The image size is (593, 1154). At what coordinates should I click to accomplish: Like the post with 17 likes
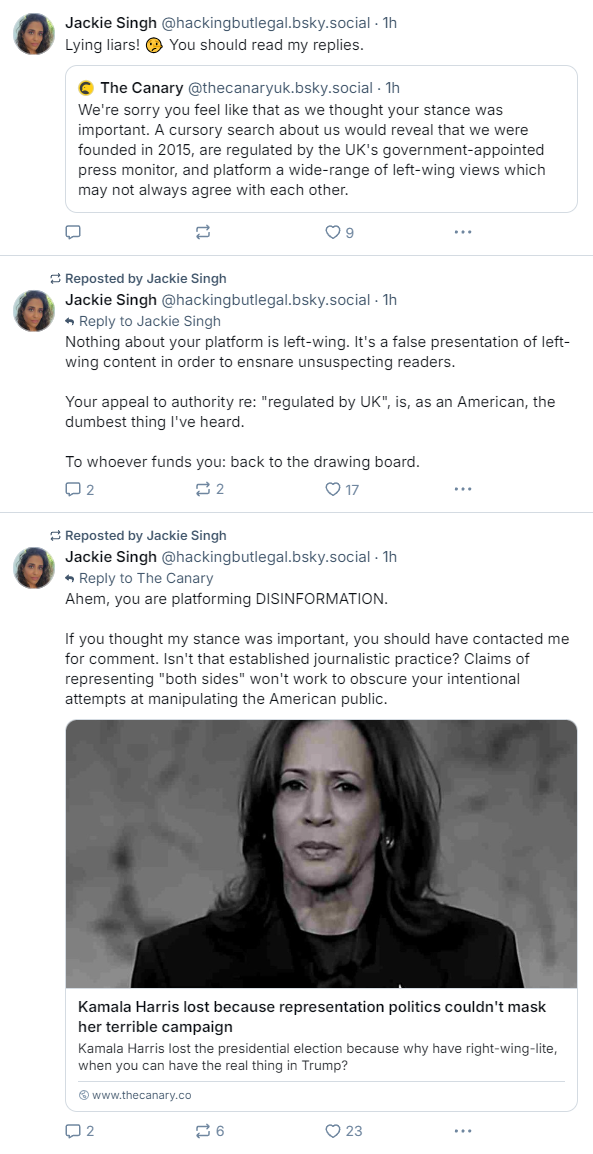tap(342, 489)
